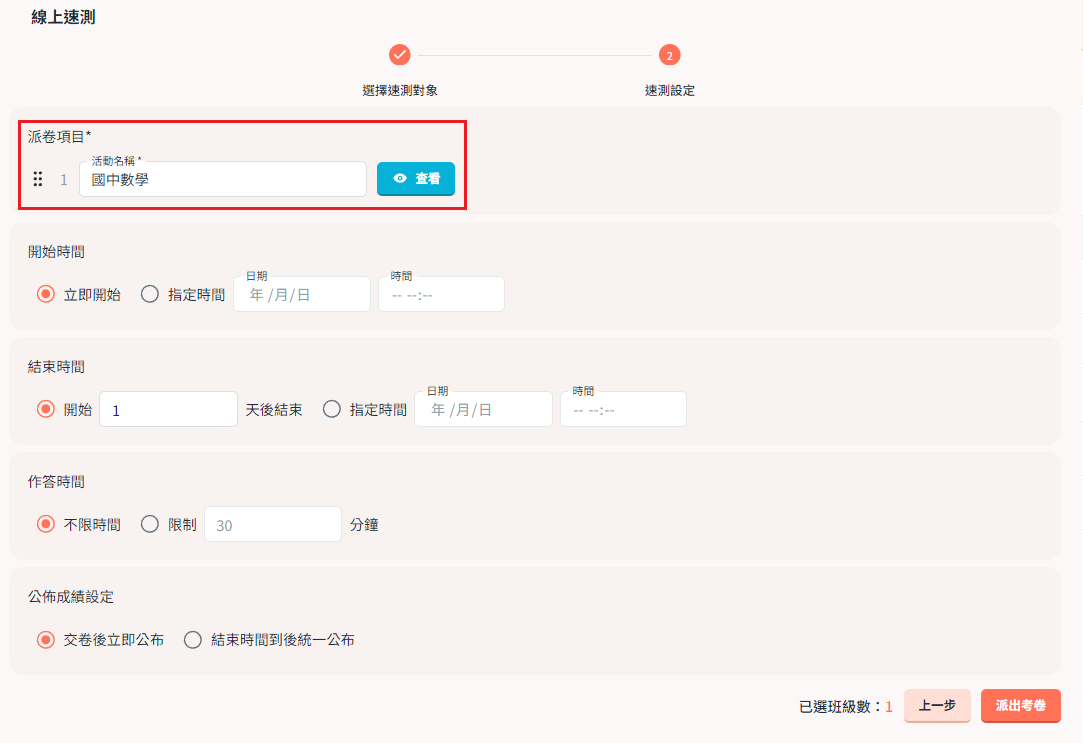Select 立即開始 start option
Viewport: 1083px width, 743px height.
point(46,294)
